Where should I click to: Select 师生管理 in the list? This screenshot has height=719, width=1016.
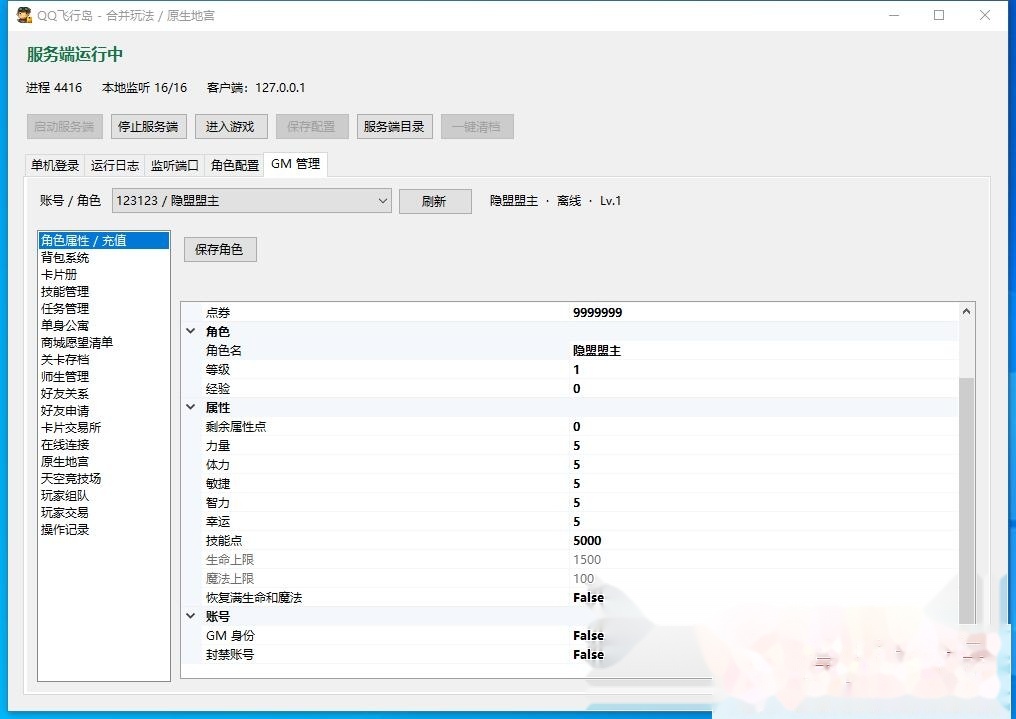pos(104,376)
